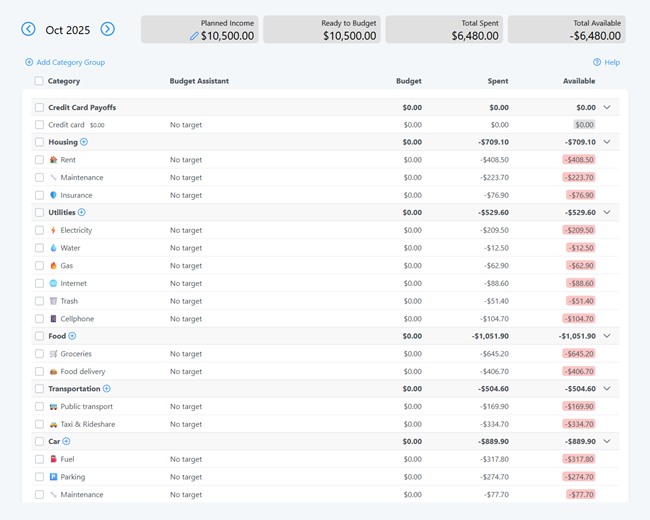The height and width of the screenshot is (520, 650).
Task: Open the Help link
Action: point(607,62)
